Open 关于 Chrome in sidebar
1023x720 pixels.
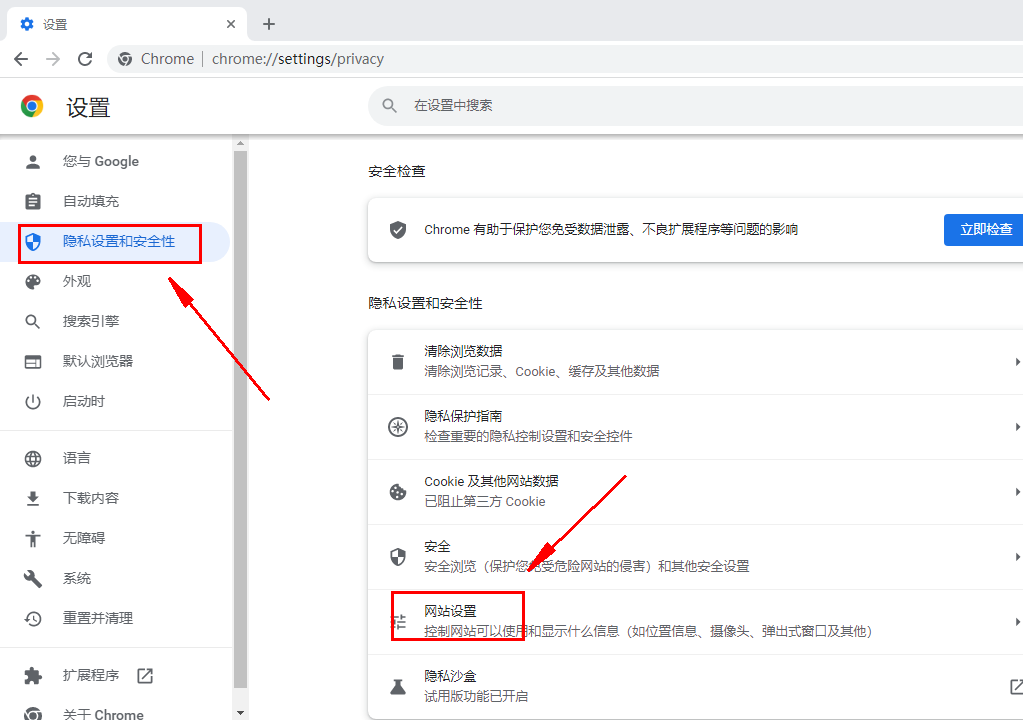115,712
